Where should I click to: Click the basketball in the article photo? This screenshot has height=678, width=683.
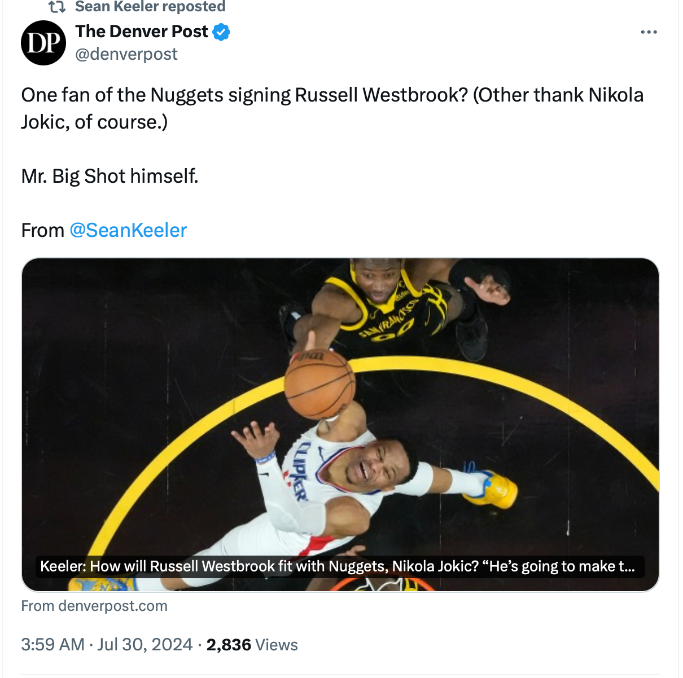(319, 384)
